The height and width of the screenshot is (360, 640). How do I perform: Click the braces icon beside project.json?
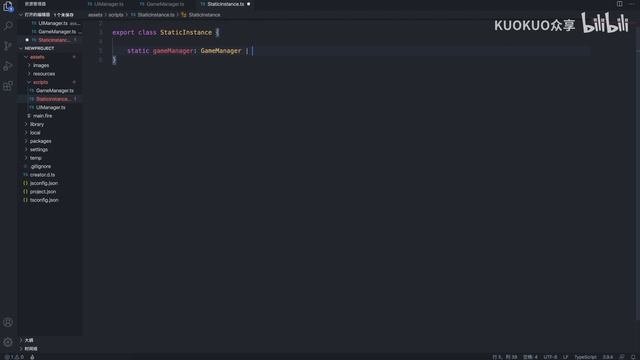click(25, 192)
